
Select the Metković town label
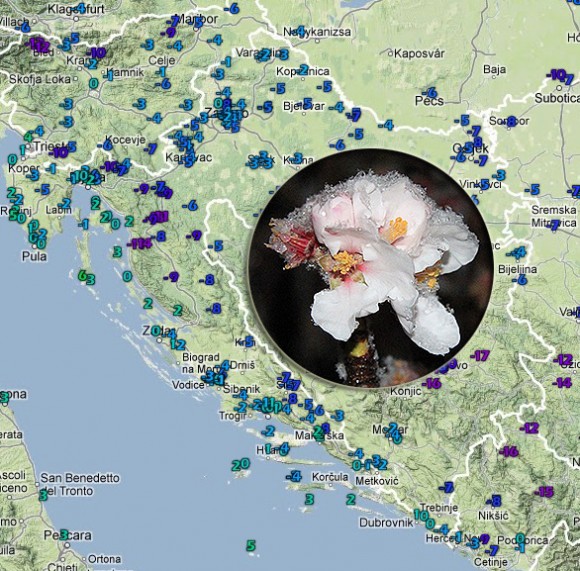pos(377,481)
